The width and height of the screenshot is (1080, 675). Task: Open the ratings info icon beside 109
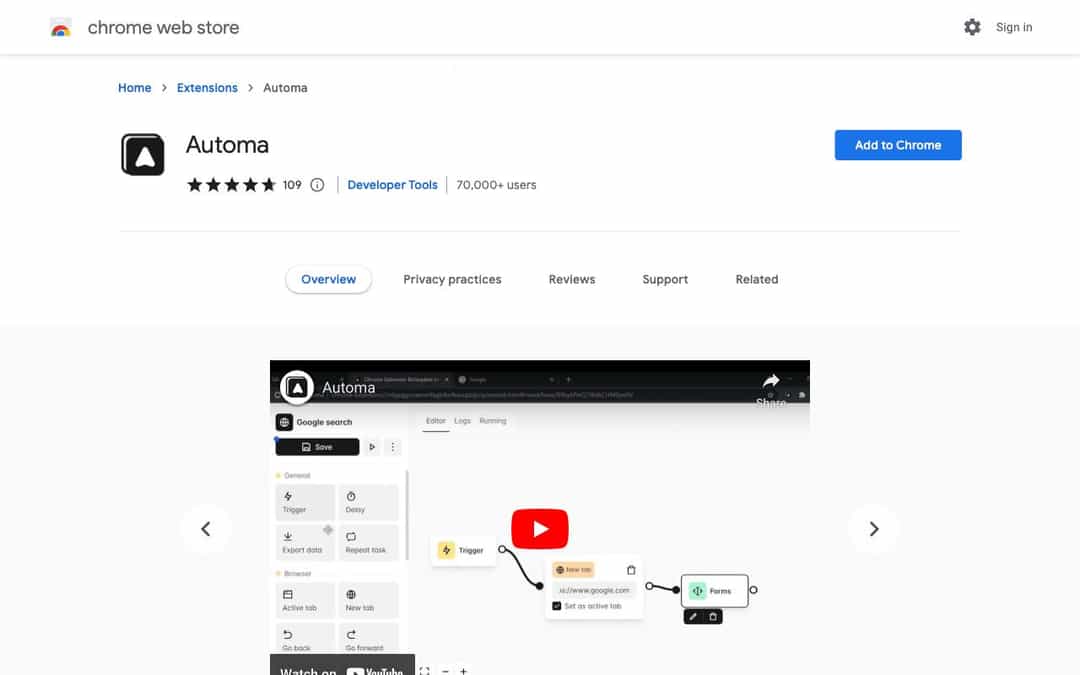[317, 185]
